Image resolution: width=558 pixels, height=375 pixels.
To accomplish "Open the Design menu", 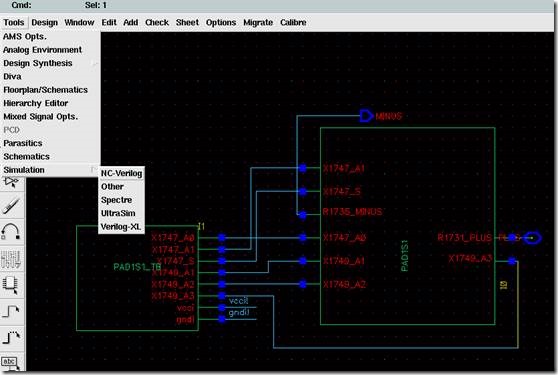I will 44,22.
